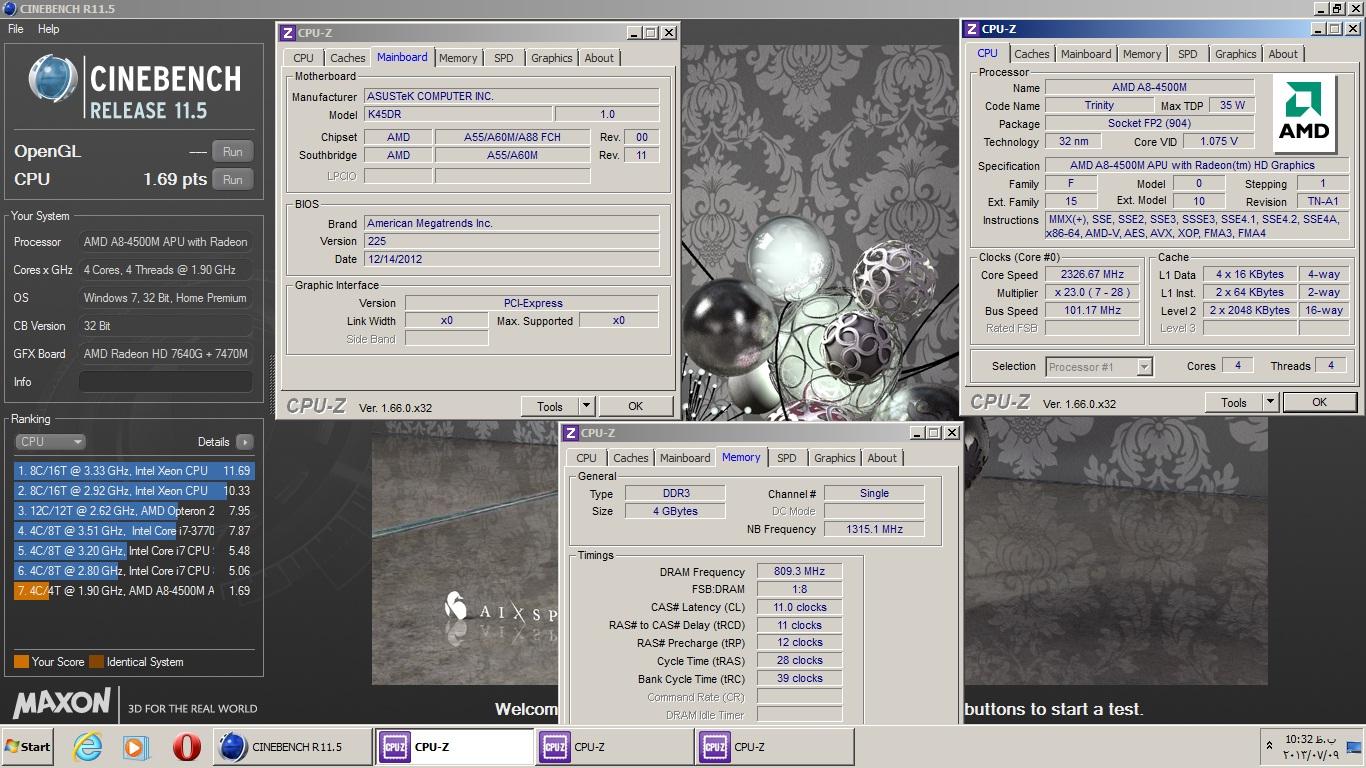Click CPU-Z title icon of Memory window
1366x768 pixels.
(571, 433)
